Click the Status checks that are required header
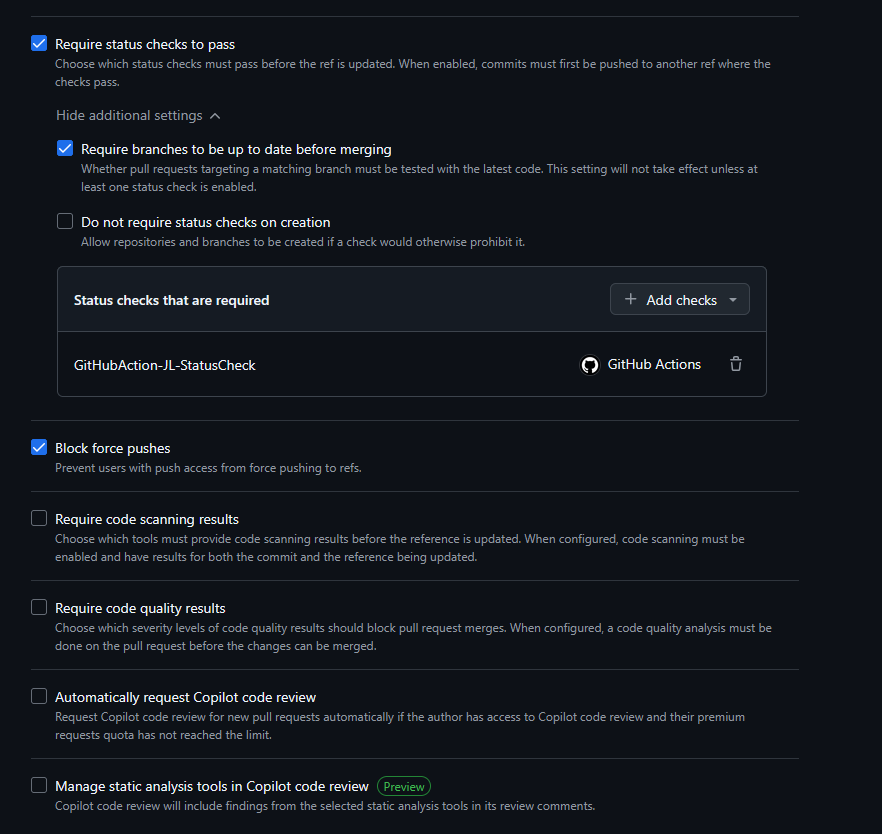The height and width of the screenshot is (834, 882). coord(171,299)
